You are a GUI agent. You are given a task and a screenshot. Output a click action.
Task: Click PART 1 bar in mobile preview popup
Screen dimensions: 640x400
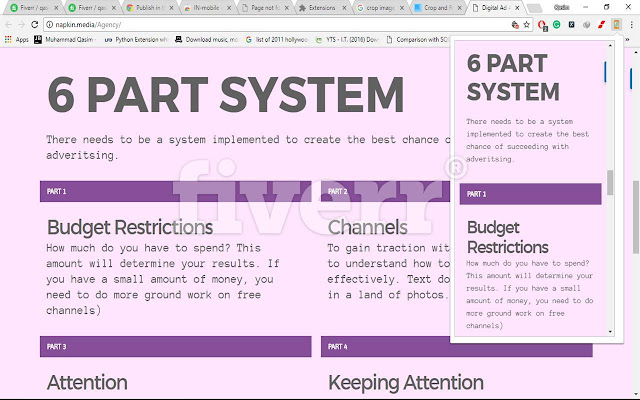point(530,194)
